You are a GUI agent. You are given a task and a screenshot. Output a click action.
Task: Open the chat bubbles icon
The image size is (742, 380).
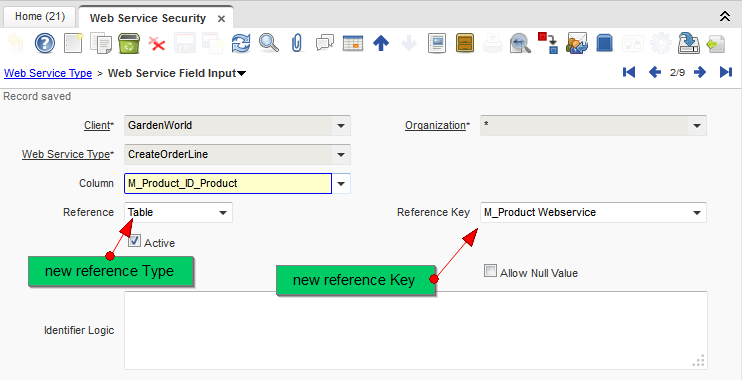(325, 44)
